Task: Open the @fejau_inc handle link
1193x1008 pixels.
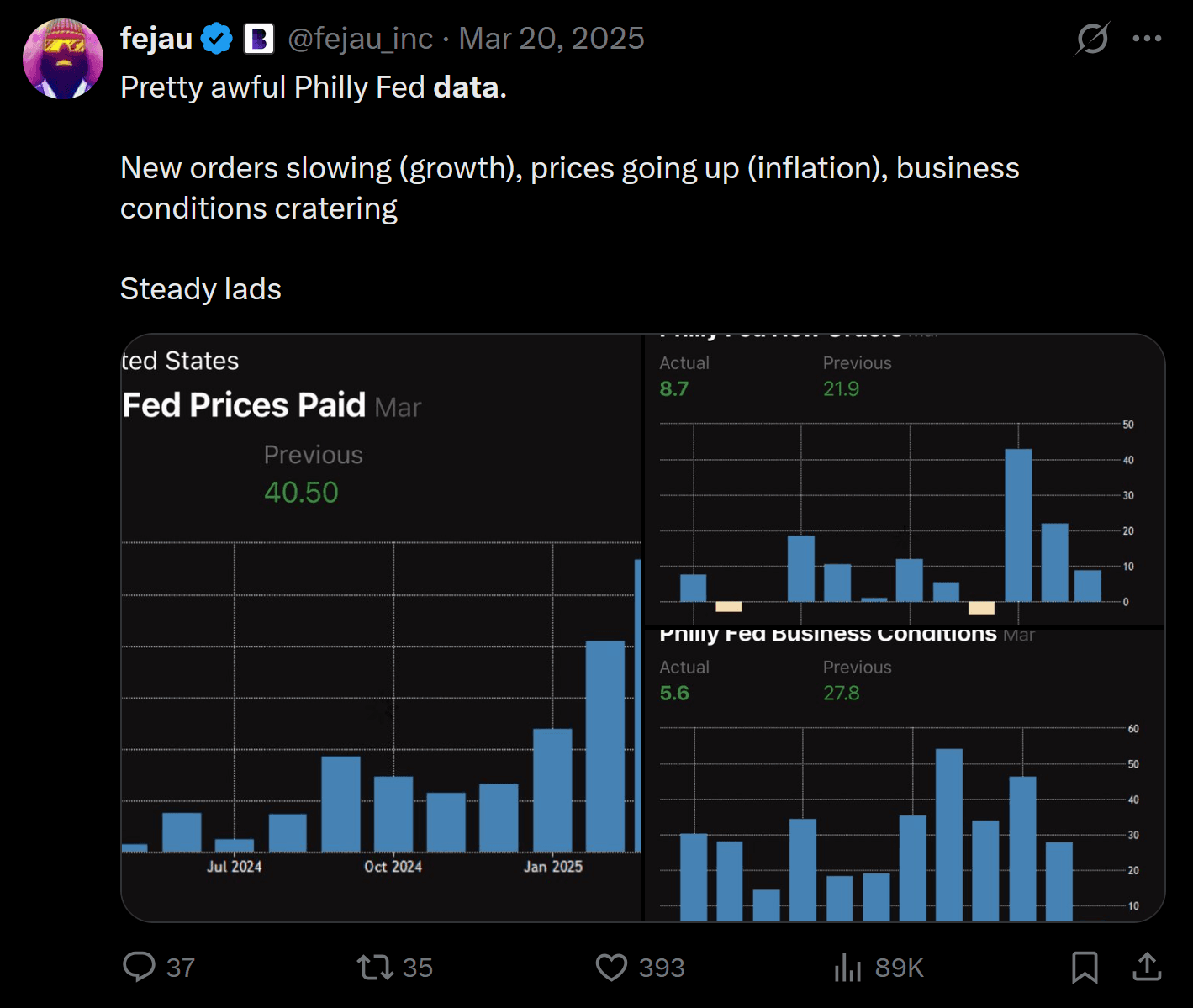Action: coord(360,39)
